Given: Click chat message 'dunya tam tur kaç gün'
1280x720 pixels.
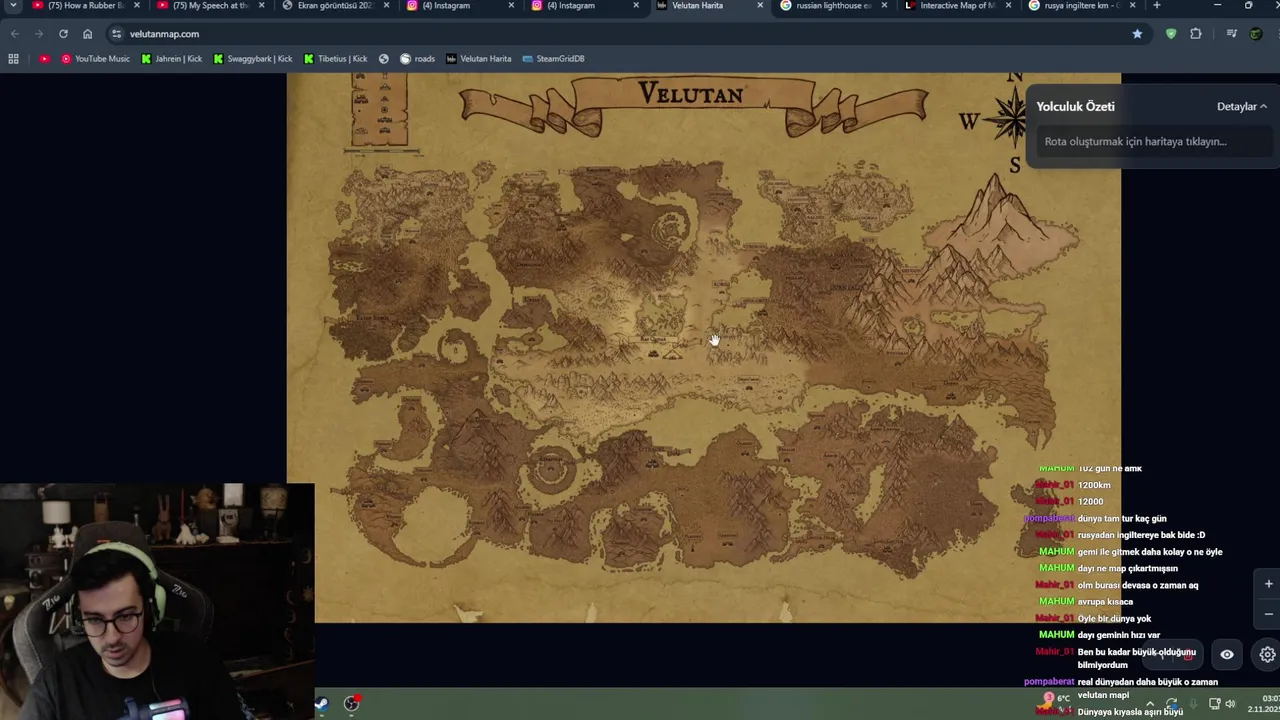Looking at the screenshot, I should [x=1122, y=519].
